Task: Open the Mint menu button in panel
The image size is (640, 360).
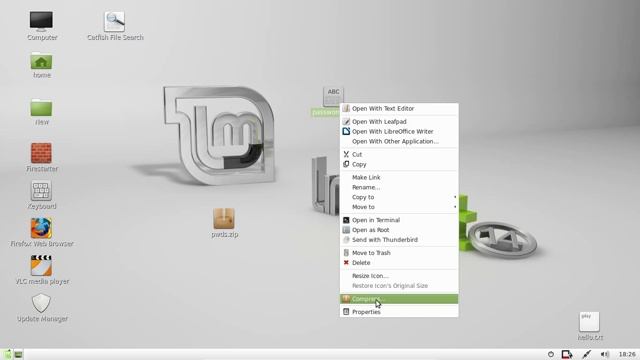Action: [x=7, y=354]
